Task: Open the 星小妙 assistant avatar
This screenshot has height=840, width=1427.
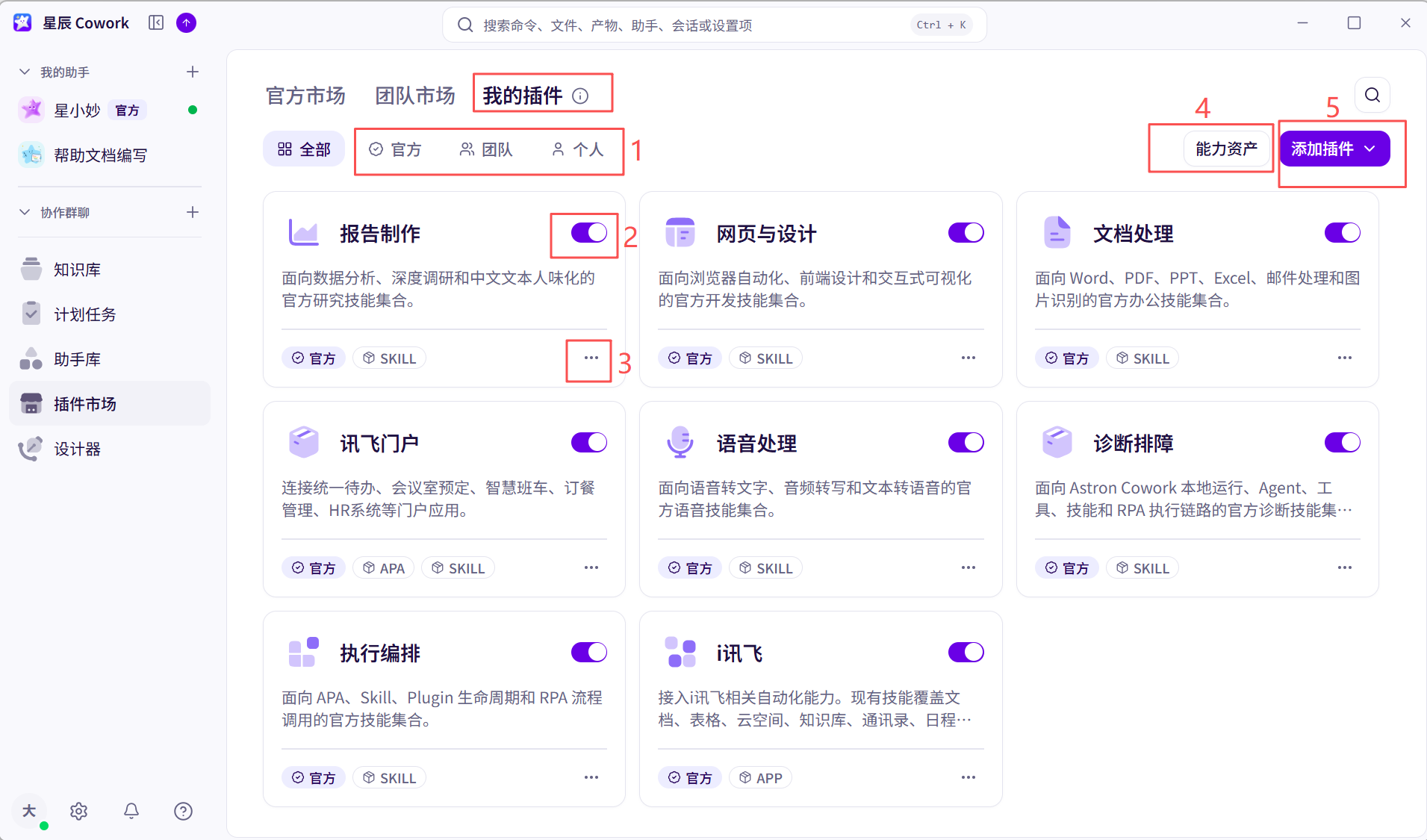Action: [31, 110]
